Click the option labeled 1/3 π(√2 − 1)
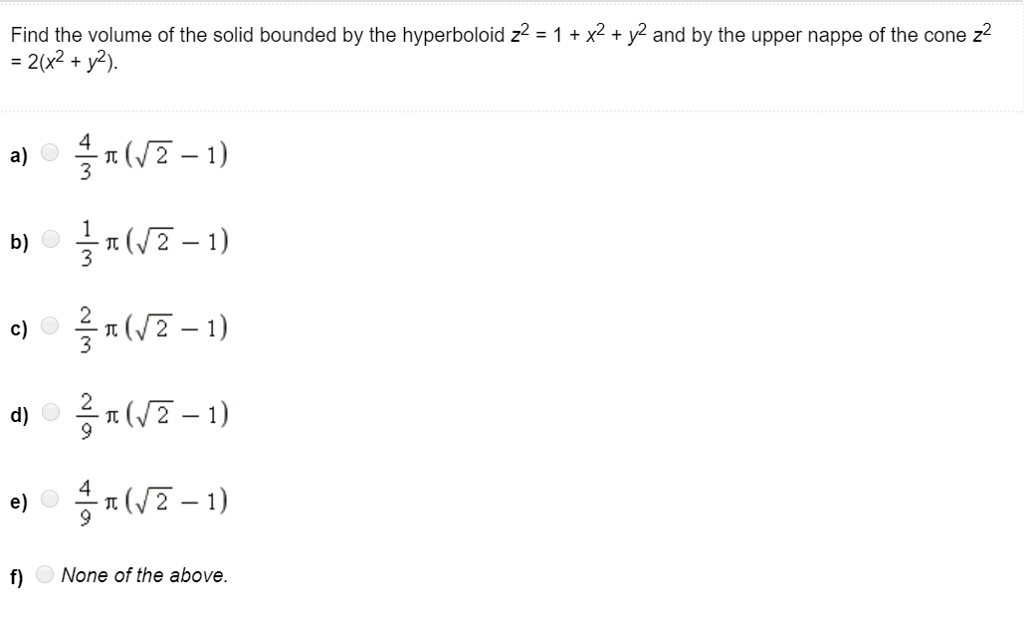 coord(148,240)
